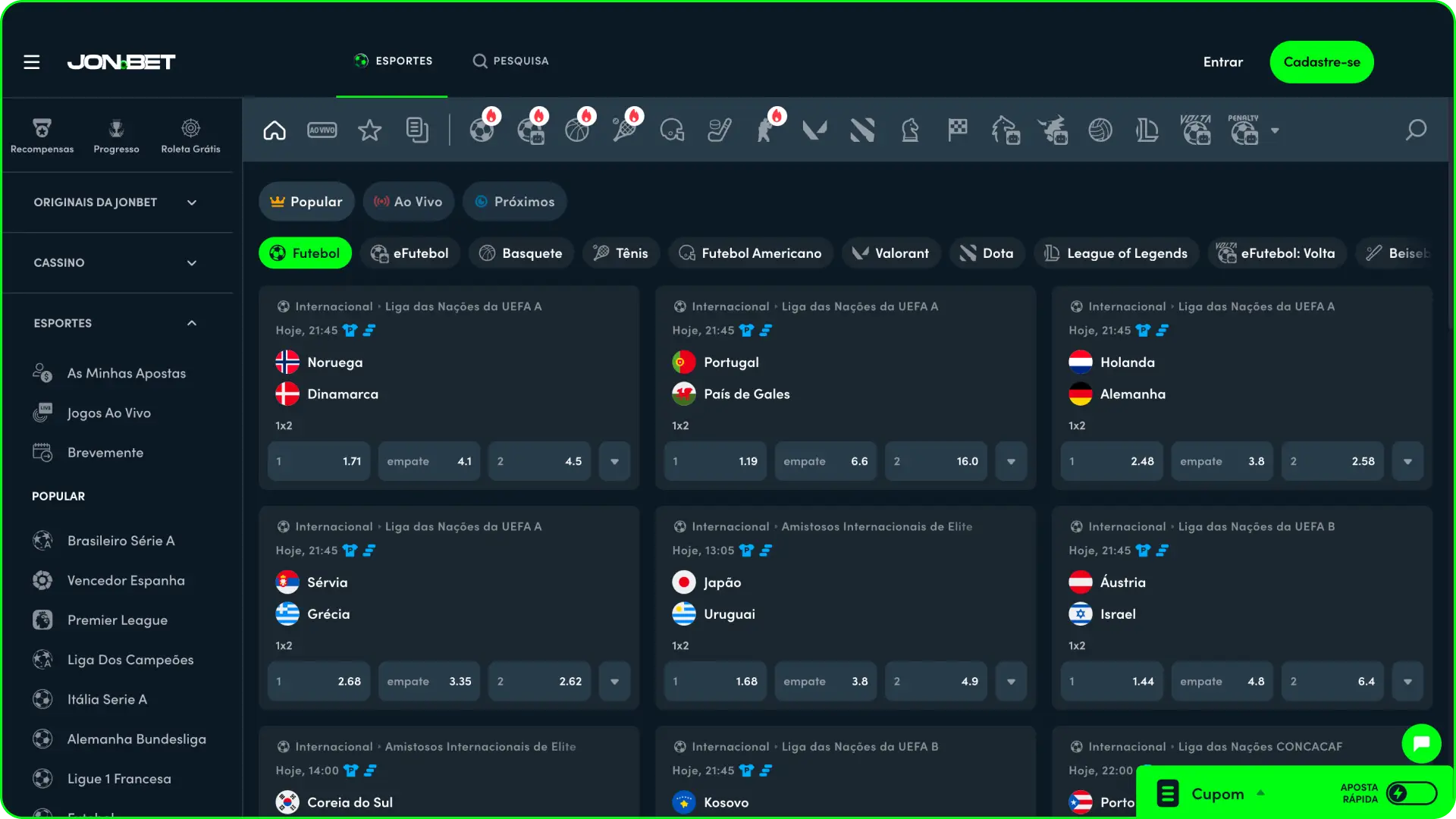Click Entrar to log in
1456x819 pixels.
pos(1222,62)
